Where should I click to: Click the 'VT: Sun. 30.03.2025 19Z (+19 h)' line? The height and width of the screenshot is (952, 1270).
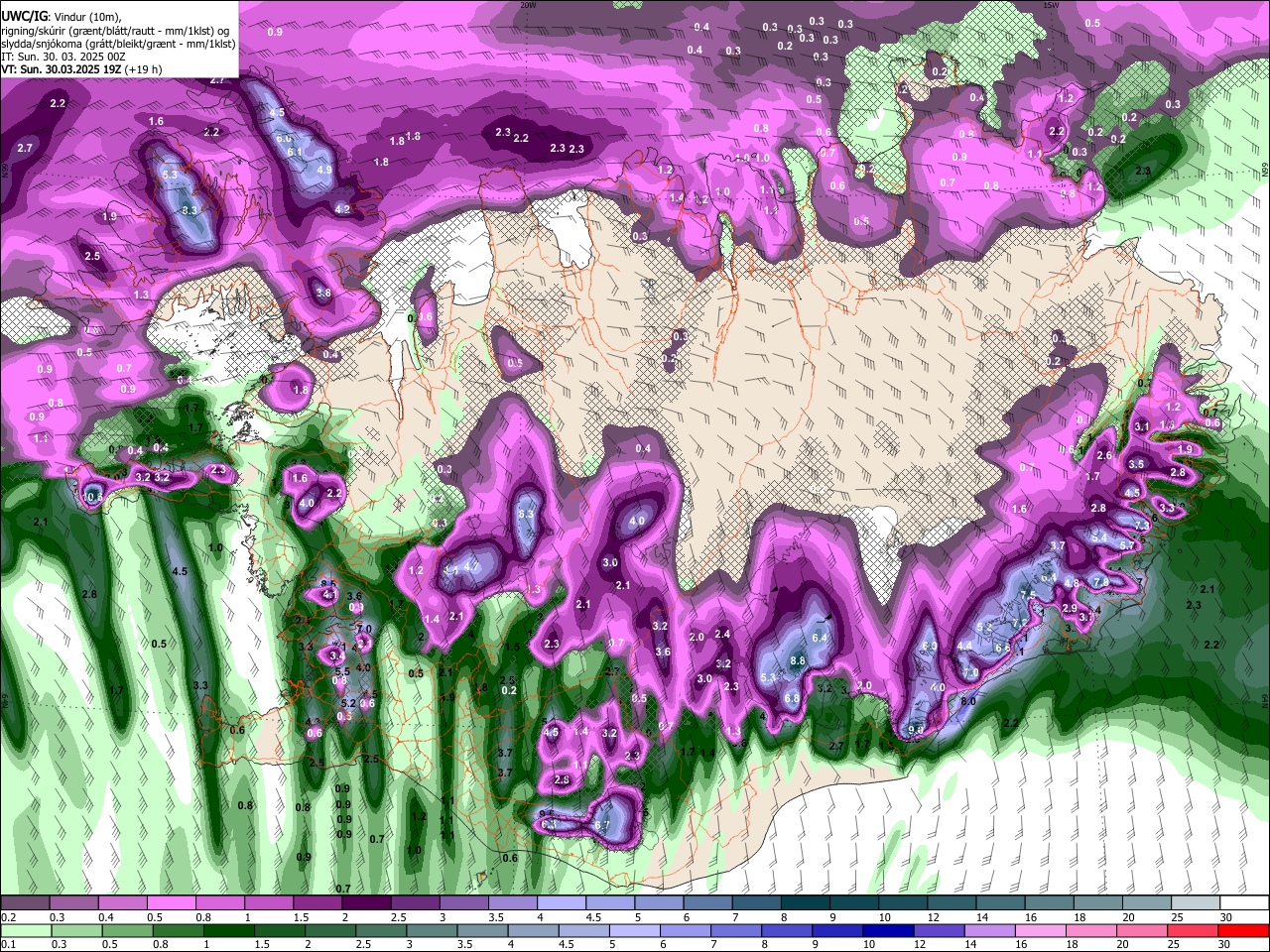[81, 70]
